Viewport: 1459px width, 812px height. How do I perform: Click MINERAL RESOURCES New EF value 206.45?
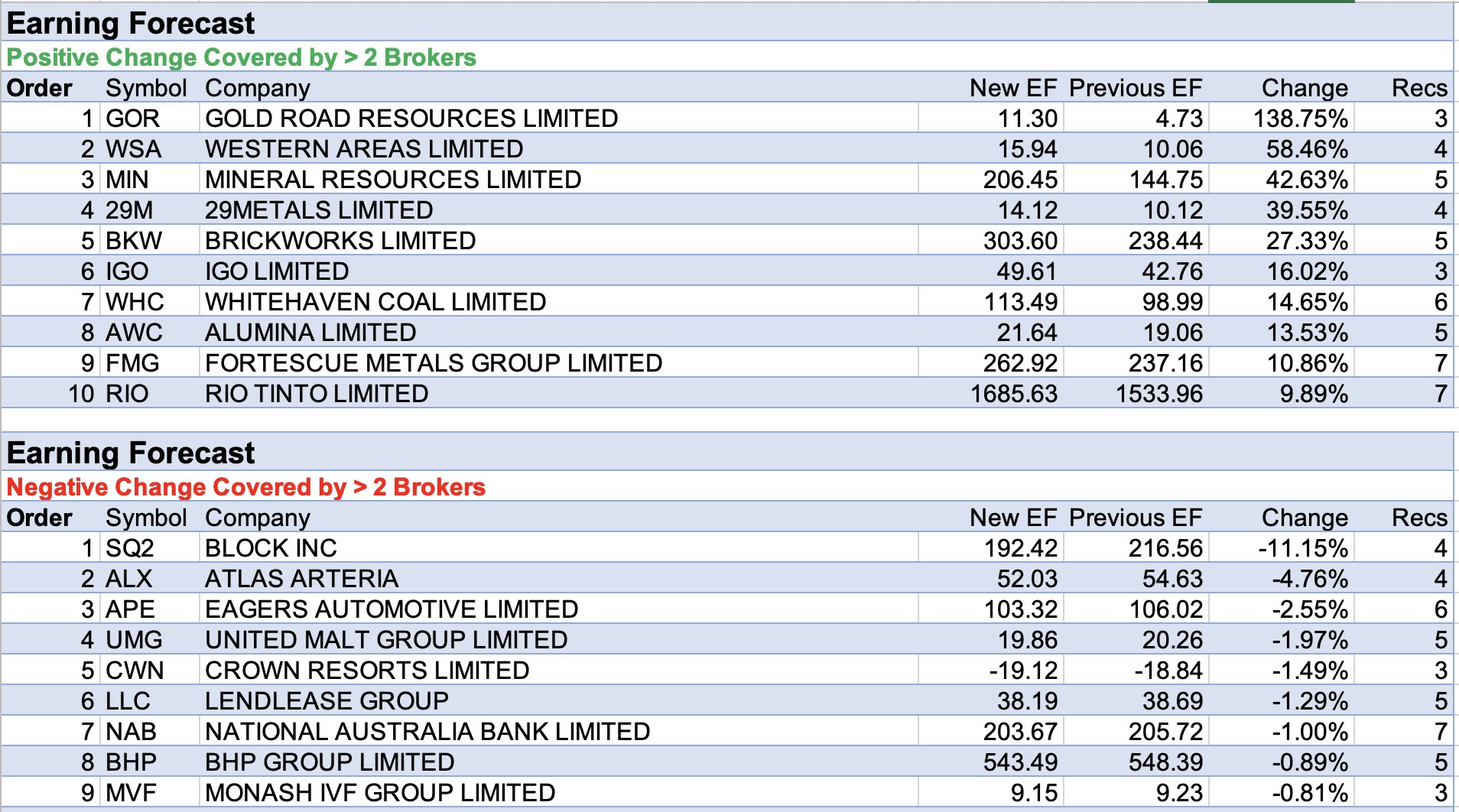1019,180
